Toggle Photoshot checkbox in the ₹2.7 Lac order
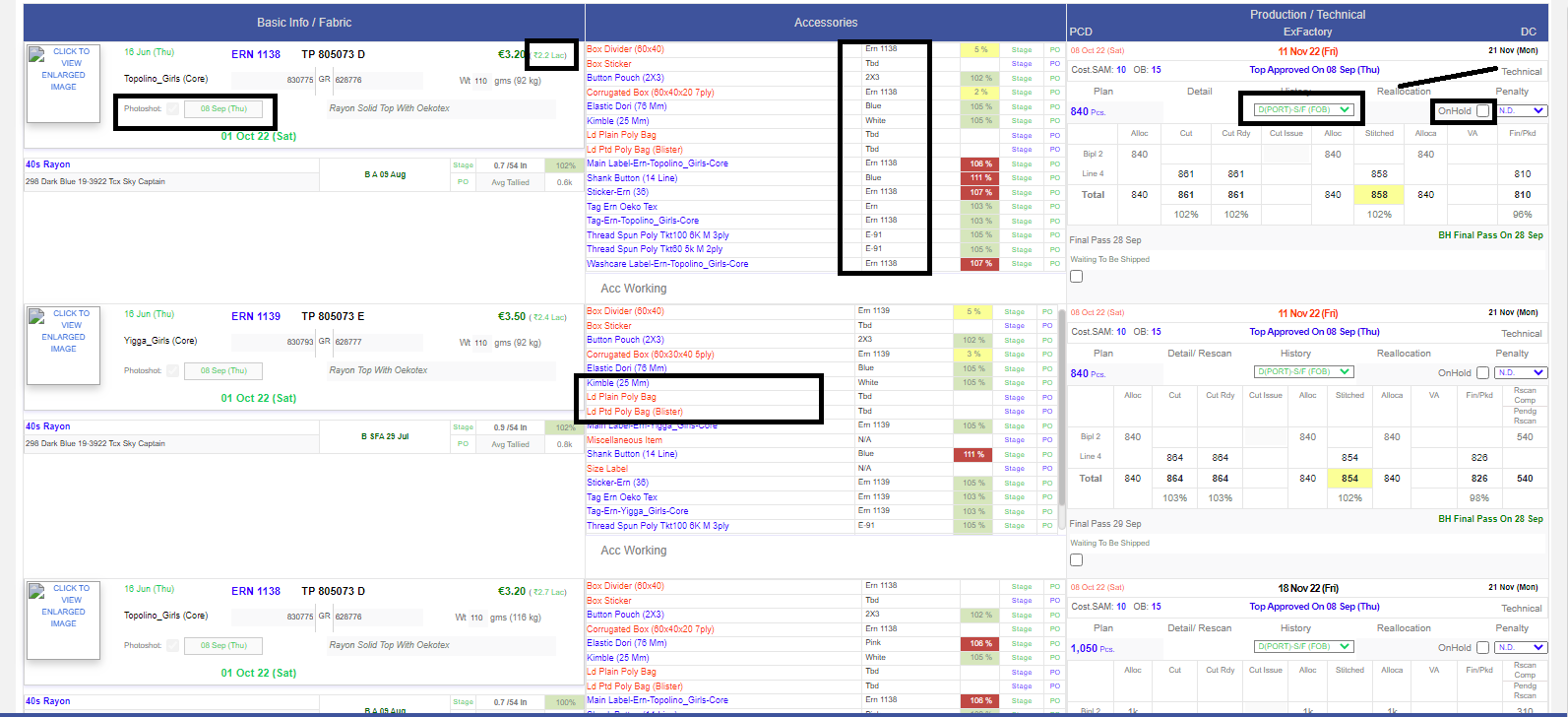Viewport: 1568px width, 717px height. [173, 645]
